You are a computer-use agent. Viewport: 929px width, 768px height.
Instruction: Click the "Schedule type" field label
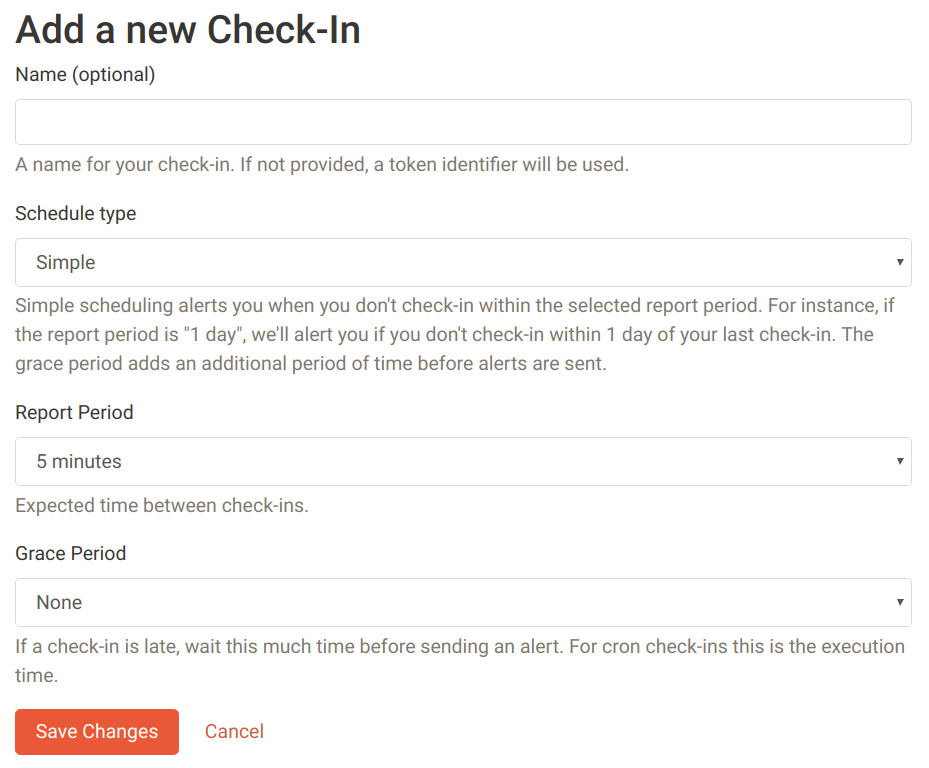[x=75, y=214]
